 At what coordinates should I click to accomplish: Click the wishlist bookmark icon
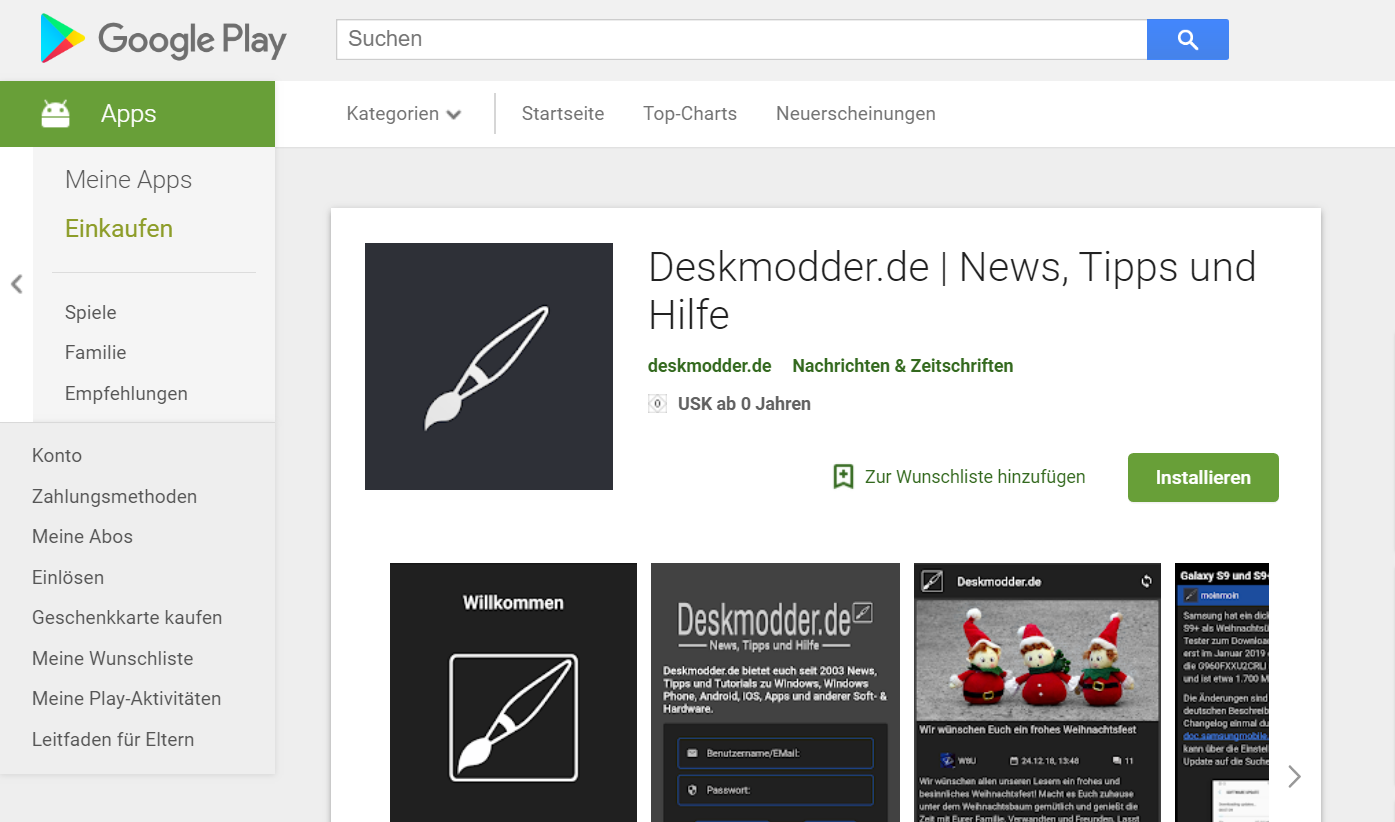843,477
